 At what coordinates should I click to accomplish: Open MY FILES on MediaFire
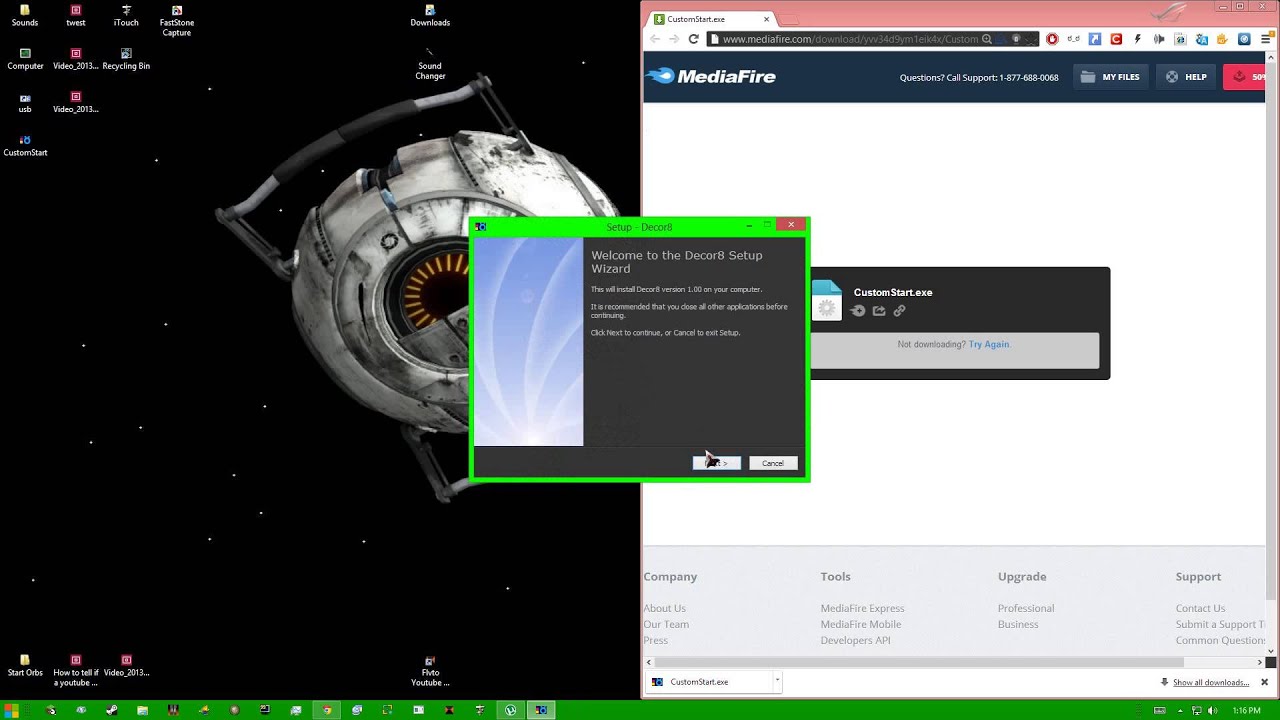1110,77
